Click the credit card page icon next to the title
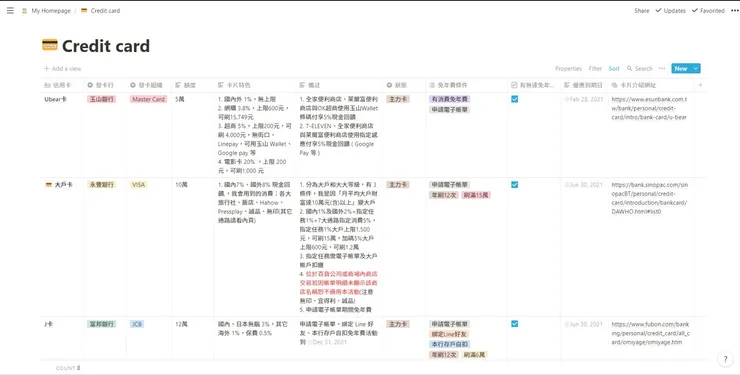Screen dimensions: 740x375 pyautogui.click(x=50, y=45)
